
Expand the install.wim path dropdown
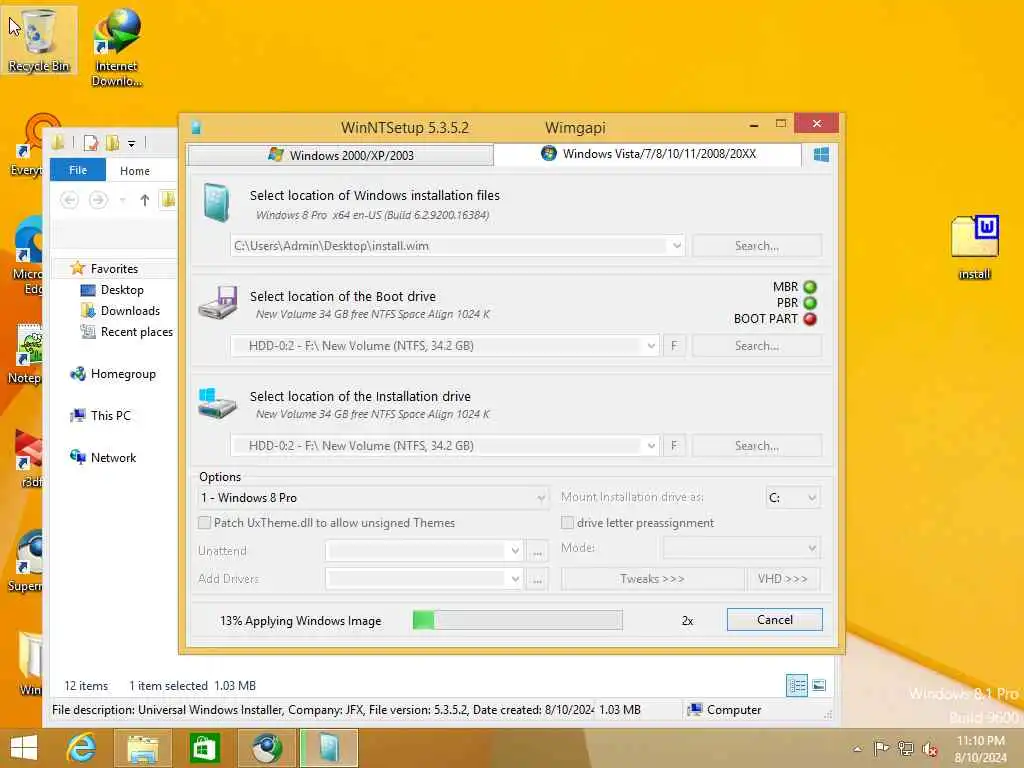click(x=677, y=246)
